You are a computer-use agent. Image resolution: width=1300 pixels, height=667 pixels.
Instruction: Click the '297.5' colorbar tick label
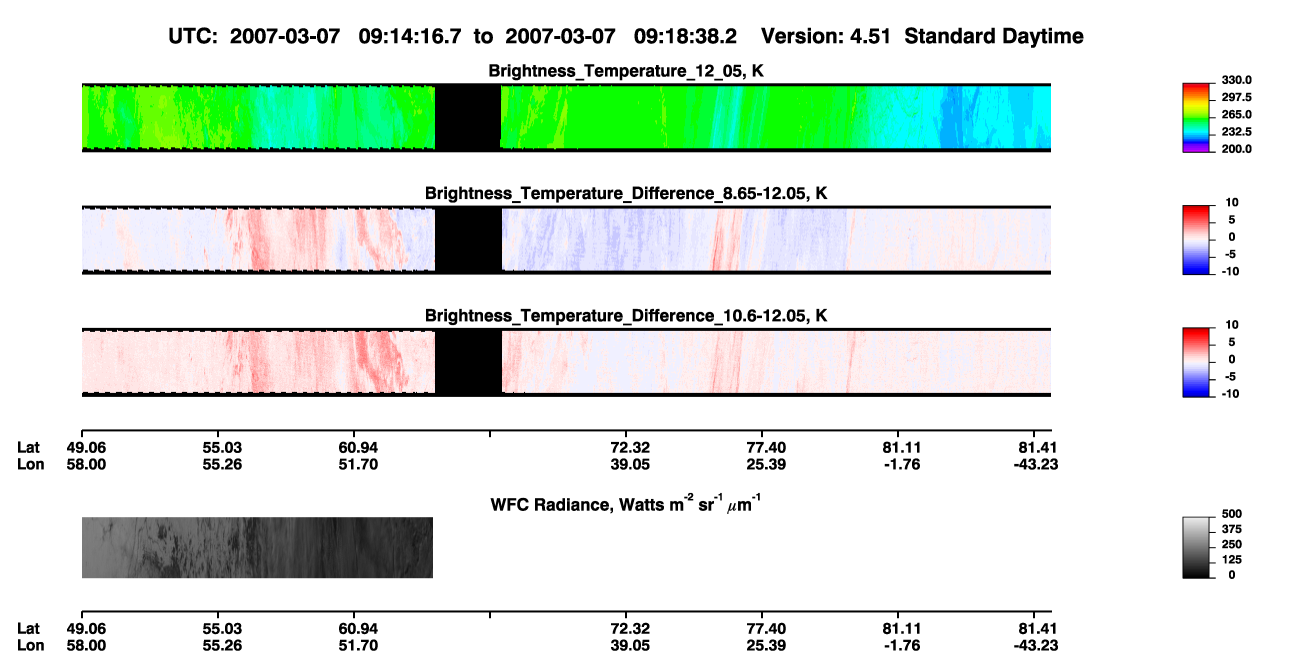(1238, 98)
